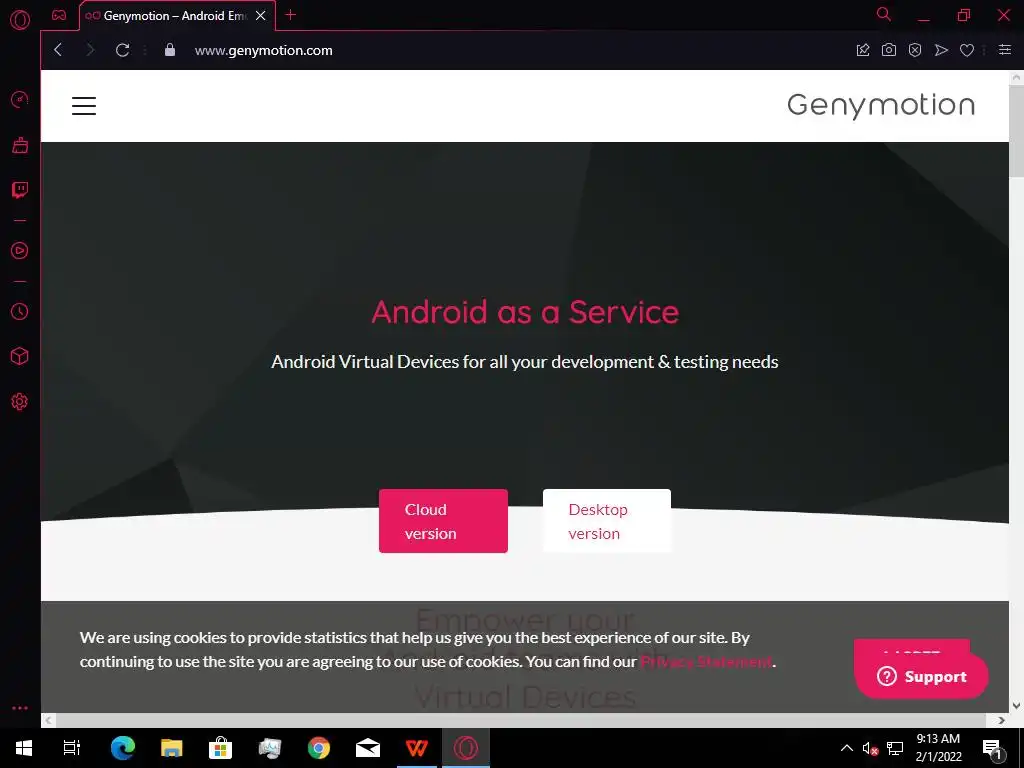Close the Genymotion tab
This screenshot has width=1024, height=768.
coord(261,16)
